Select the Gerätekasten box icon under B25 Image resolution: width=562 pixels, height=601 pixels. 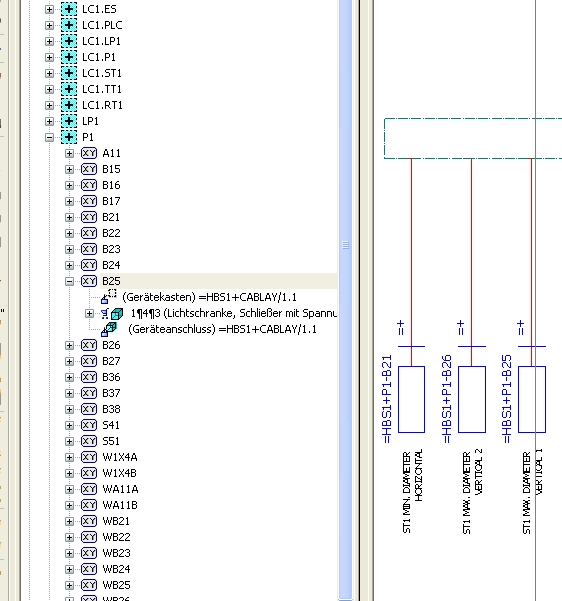pyautogui.click(x=109, y=296)
